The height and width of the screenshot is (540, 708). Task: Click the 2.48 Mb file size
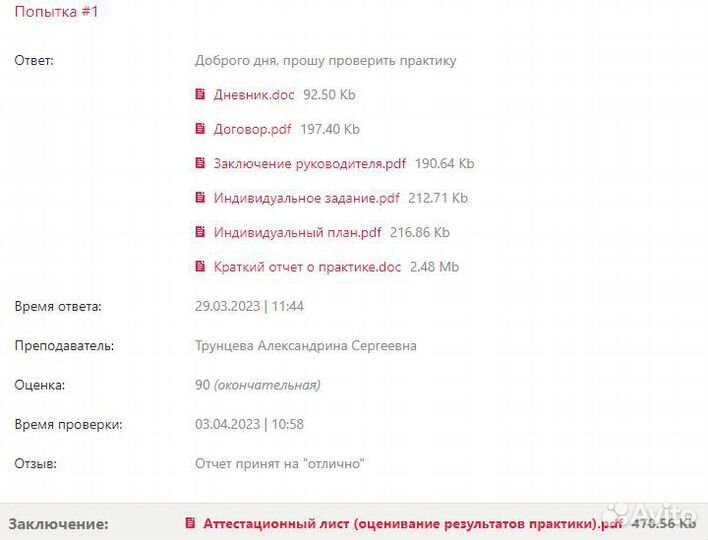[x=434, y=267]
